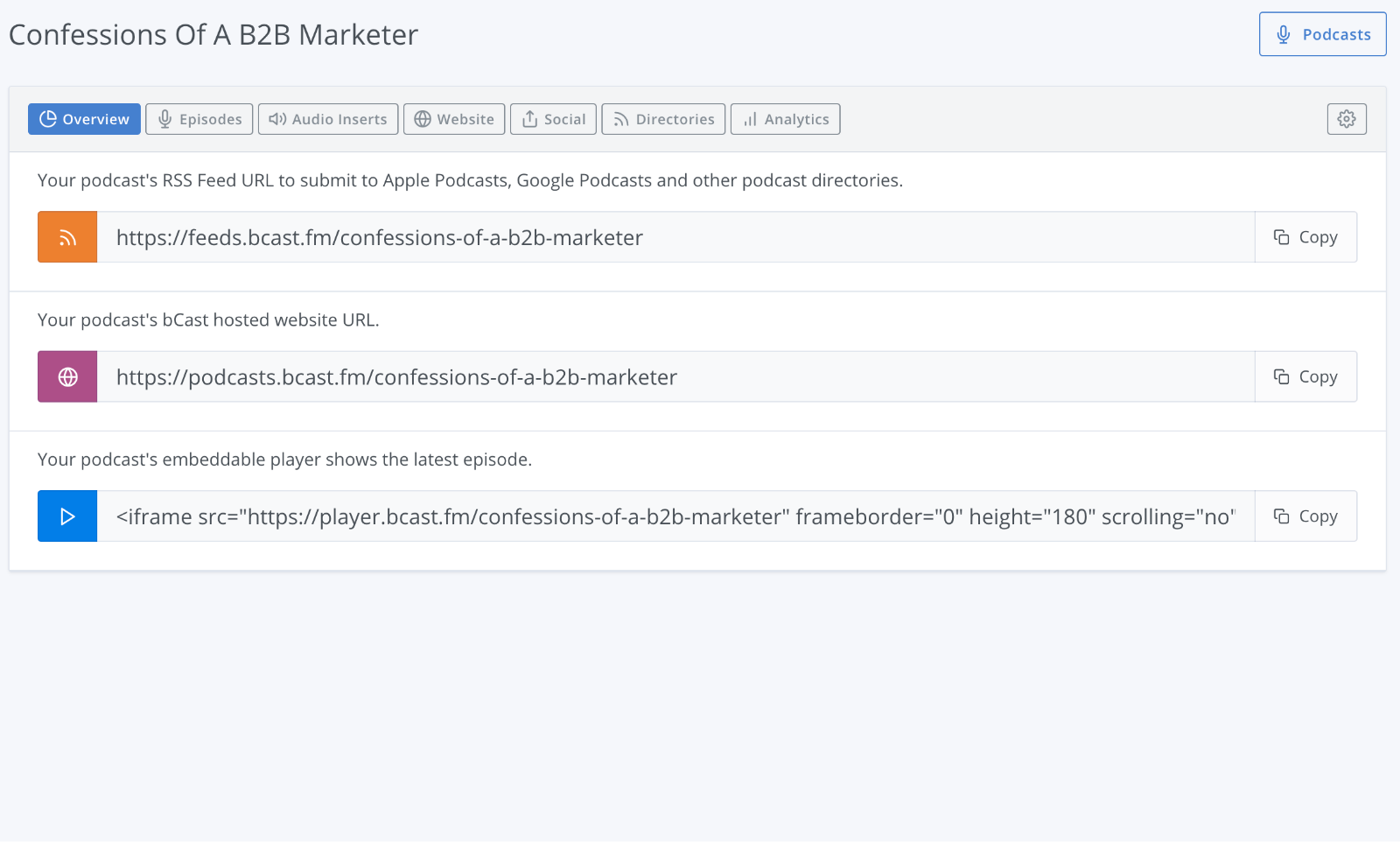Click the Confessions Of A B2B Marketer title

point(213,35)
